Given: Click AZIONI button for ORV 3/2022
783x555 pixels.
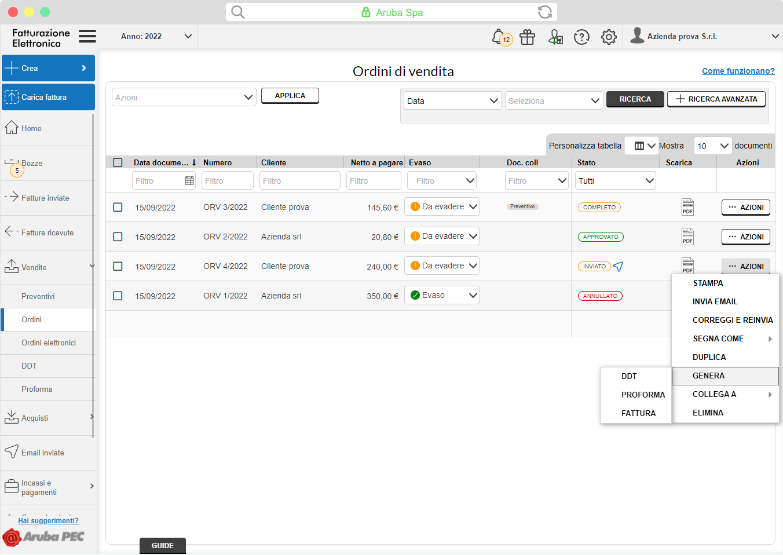Looking at the screenshot, I should point(746,207).
